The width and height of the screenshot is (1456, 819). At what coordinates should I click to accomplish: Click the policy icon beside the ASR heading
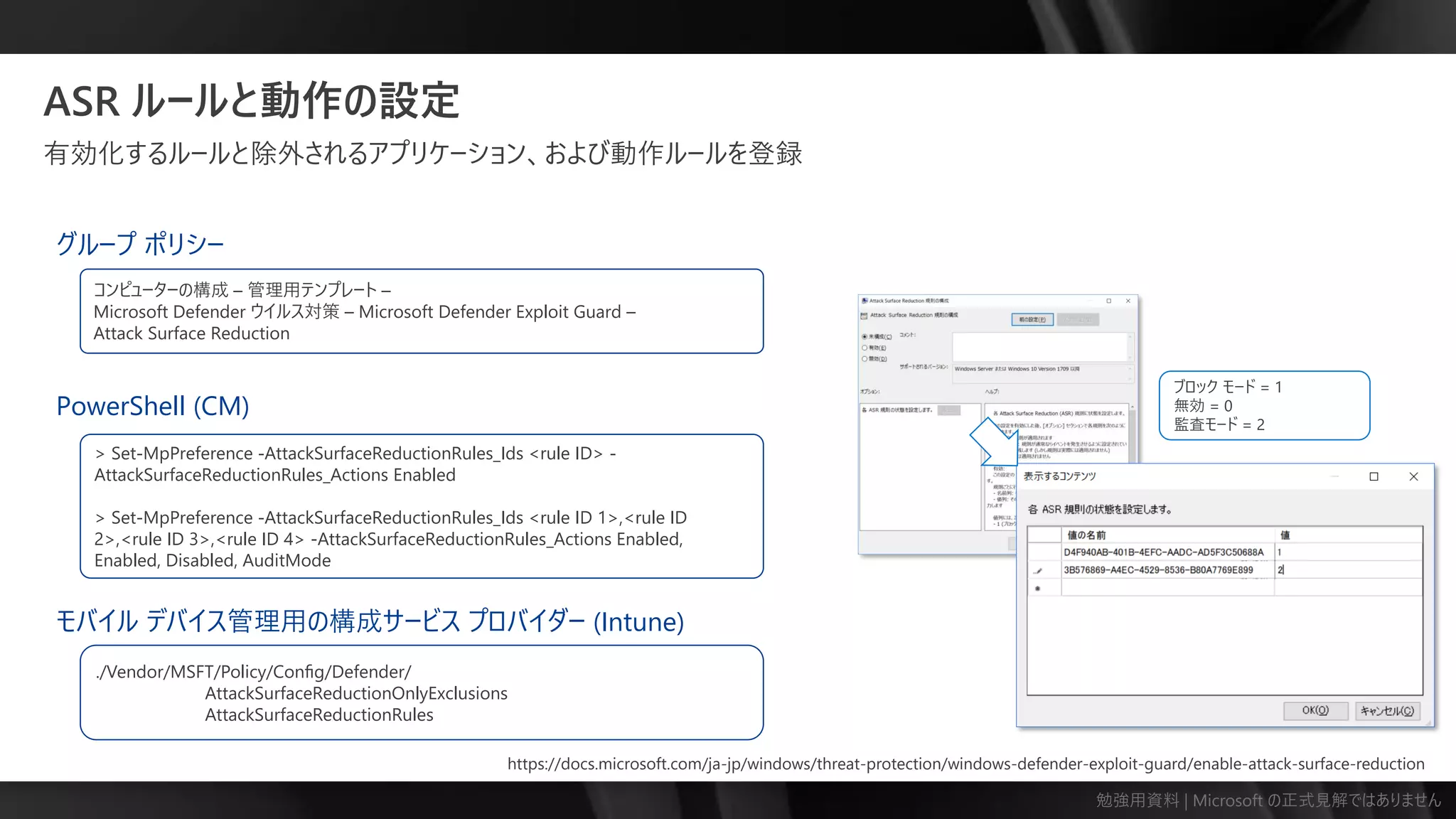coord(864,315)
